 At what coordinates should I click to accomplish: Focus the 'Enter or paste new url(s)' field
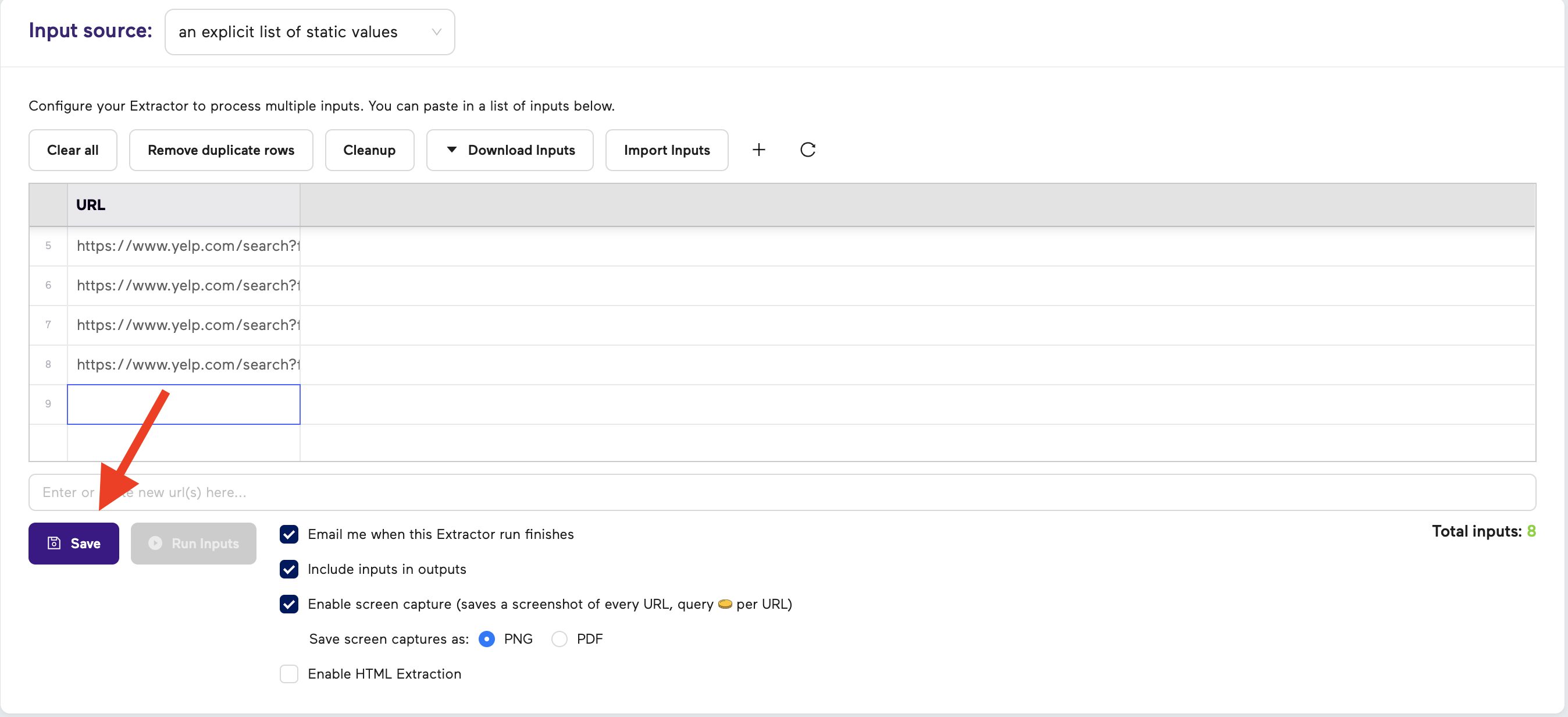pos(781,492)
